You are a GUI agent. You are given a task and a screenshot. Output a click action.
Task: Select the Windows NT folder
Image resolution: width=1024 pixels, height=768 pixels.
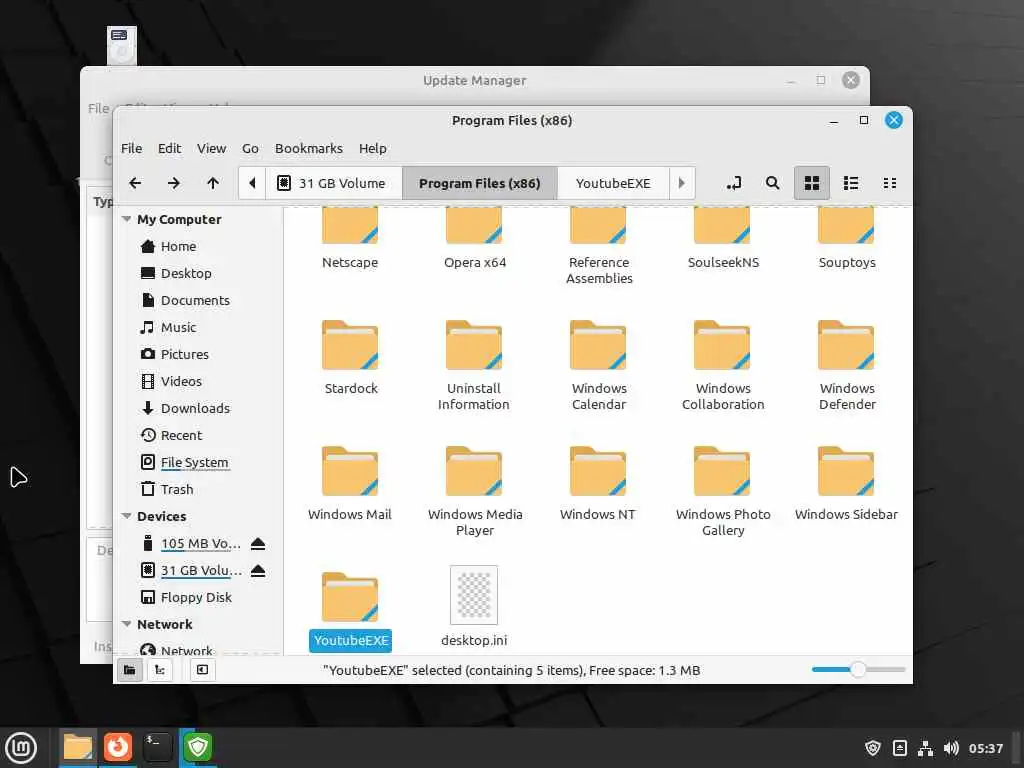pyautogui.click(x=598, y=483)
